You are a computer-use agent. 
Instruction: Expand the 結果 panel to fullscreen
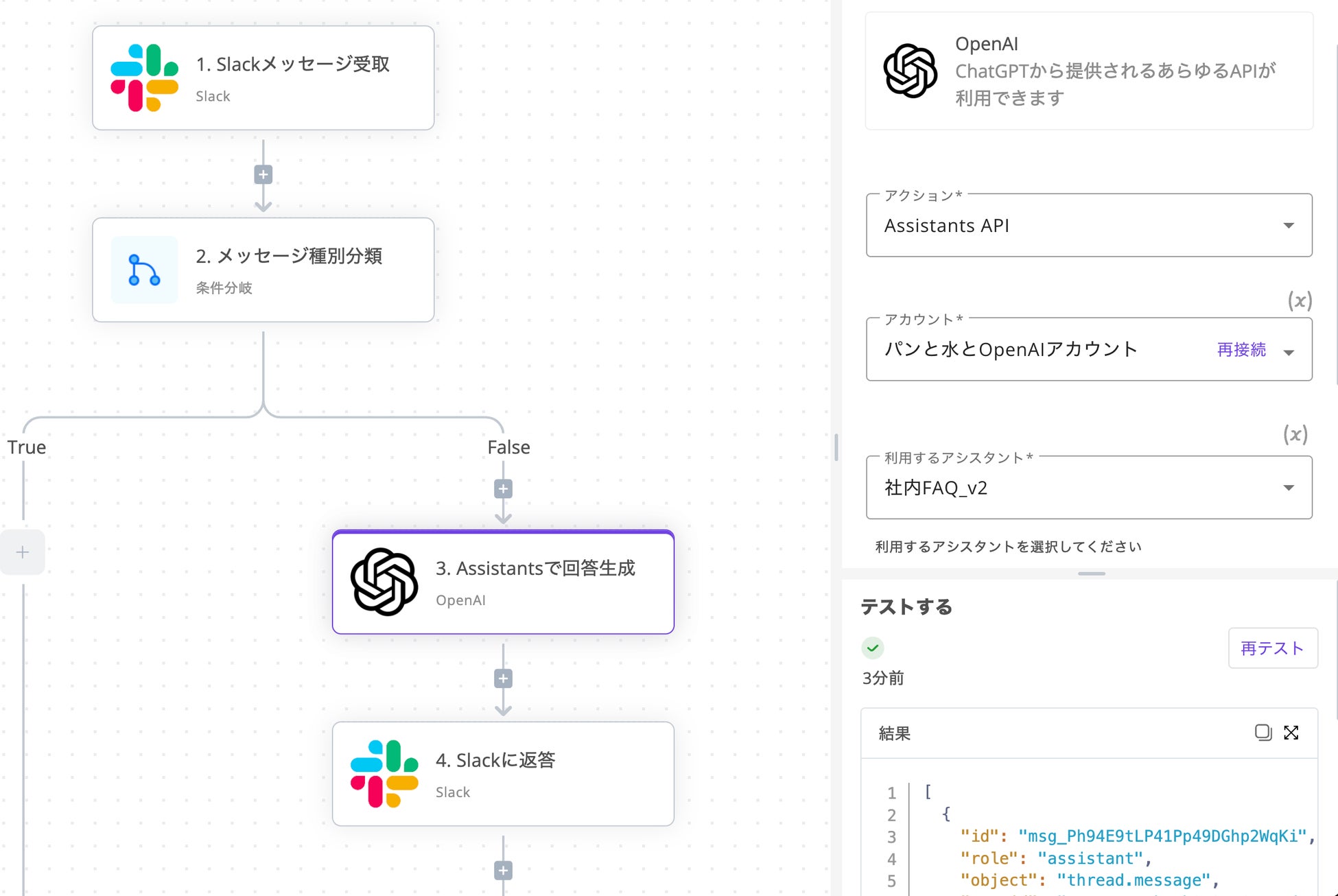click(1291, 732)
